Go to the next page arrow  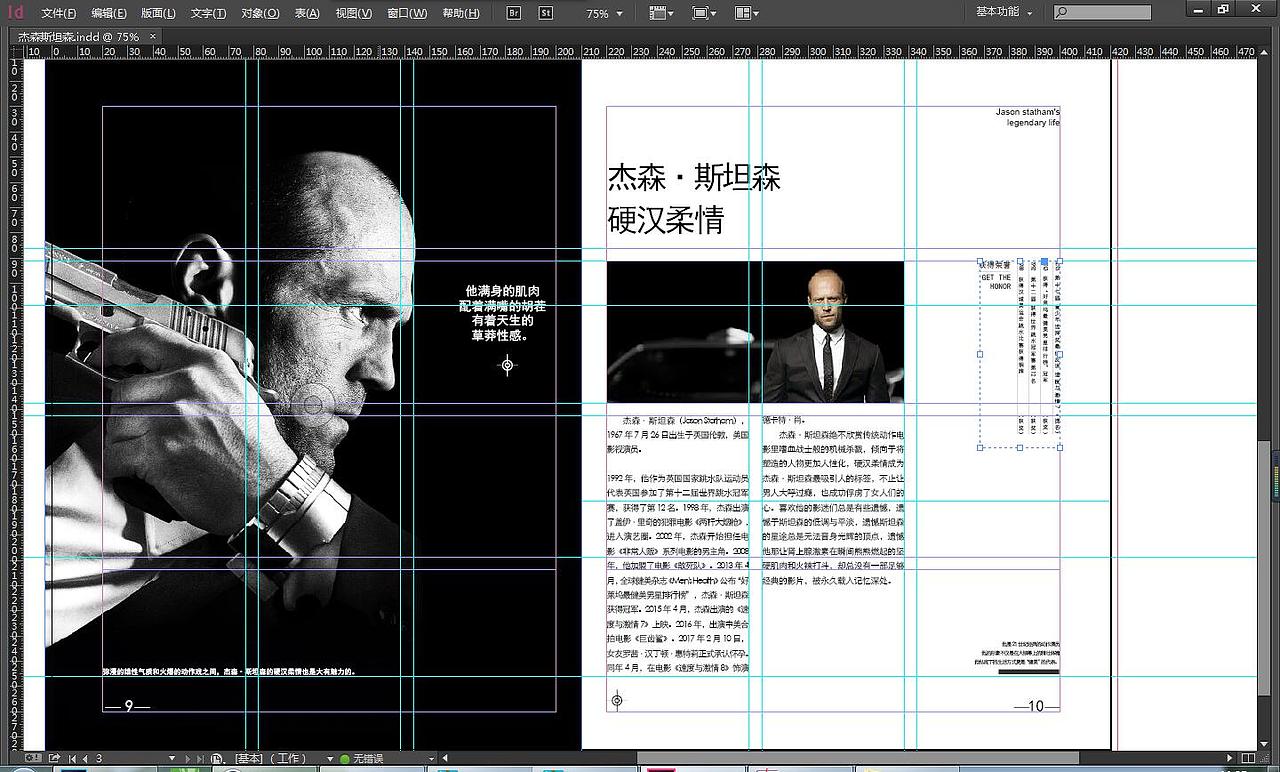coord(186,759)
